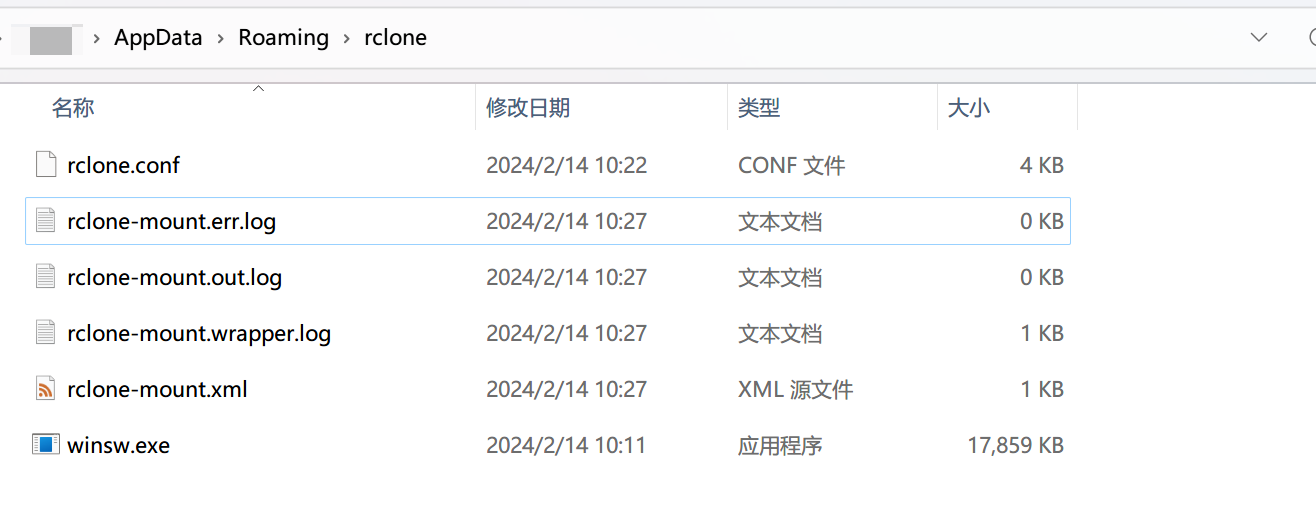Click the rclone-mount.out.log text document icon
The image size is (1316, 520).
[x=46, y=277]
